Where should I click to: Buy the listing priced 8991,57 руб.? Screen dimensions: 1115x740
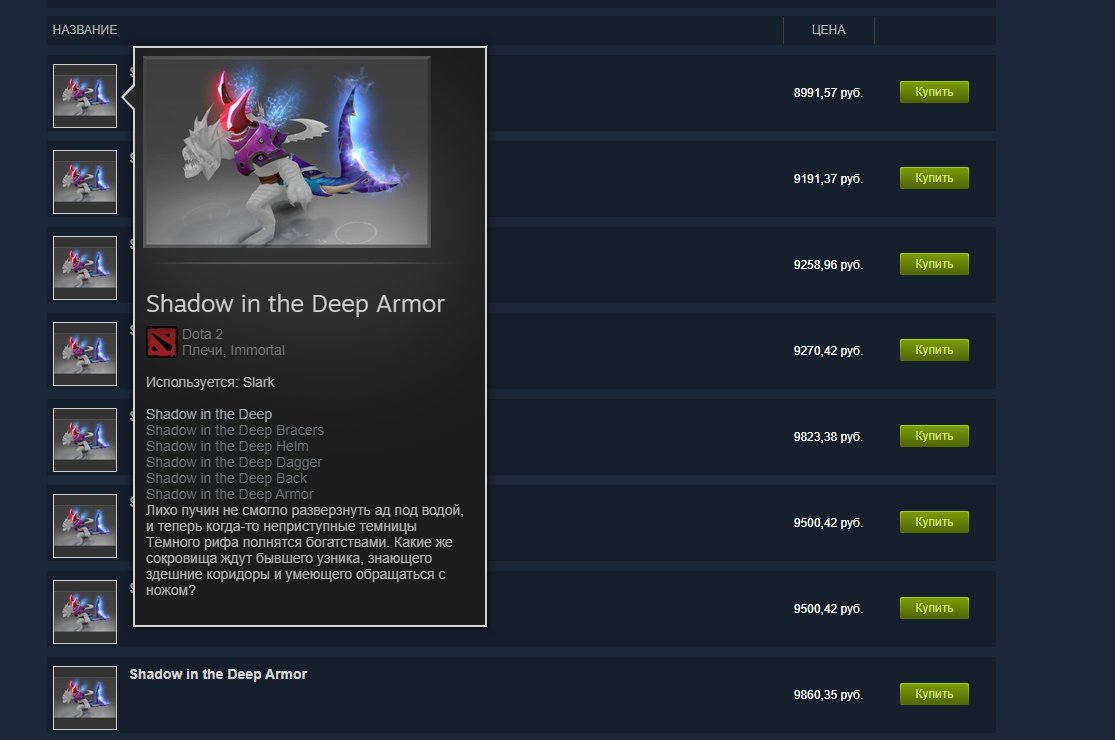(x=934, y=92)
